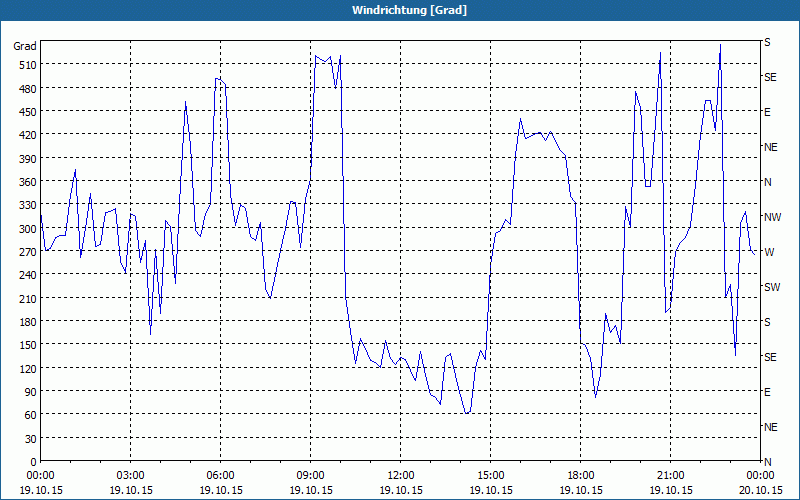This screenshot has height=500, width=800.
Task: Click the y-axis value 510
Action: click(x=28, y=65)
